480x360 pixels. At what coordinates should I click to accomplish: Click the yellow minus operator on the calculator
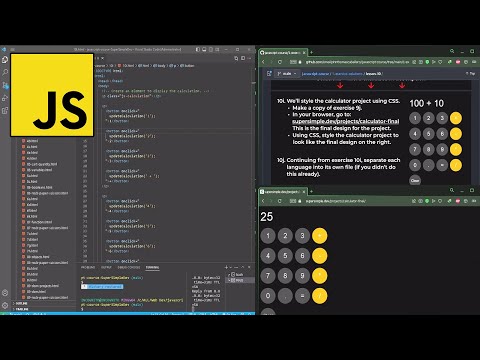click(319, 256)
